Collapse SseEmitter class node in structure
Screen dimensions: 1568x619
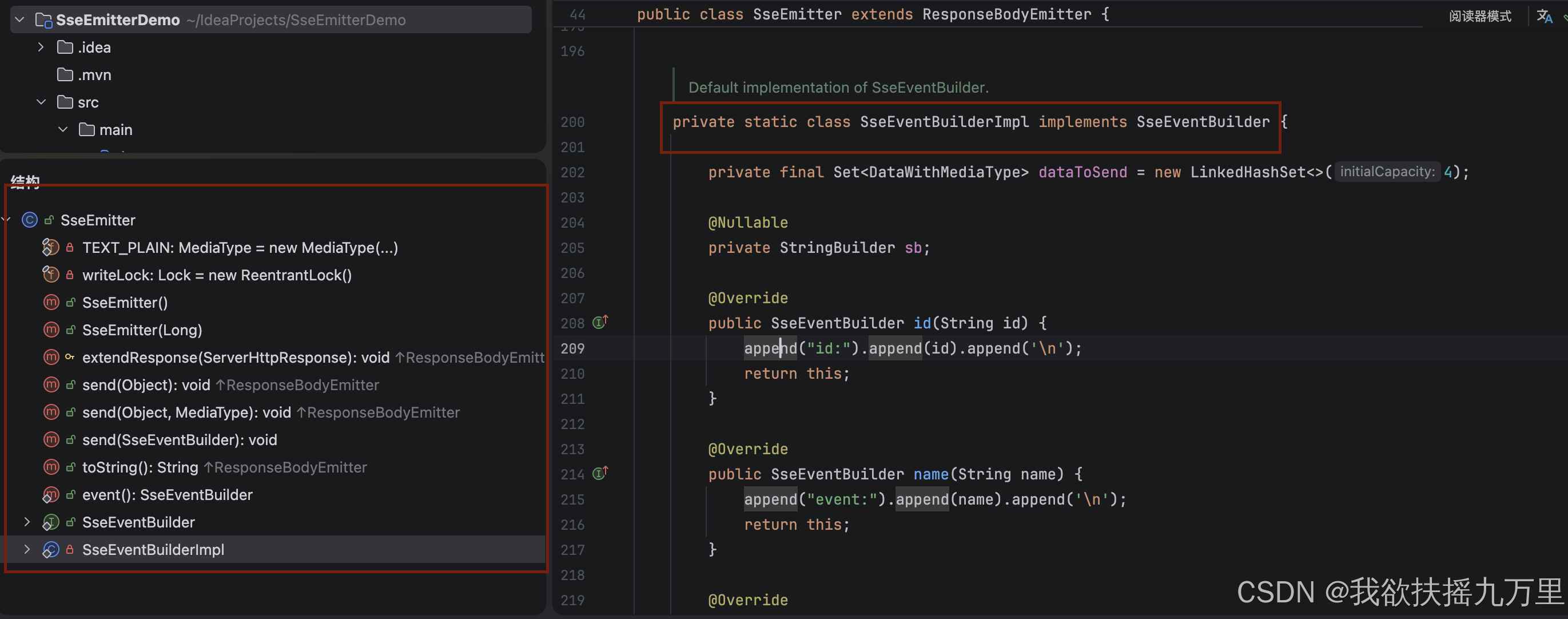[6, 220]
